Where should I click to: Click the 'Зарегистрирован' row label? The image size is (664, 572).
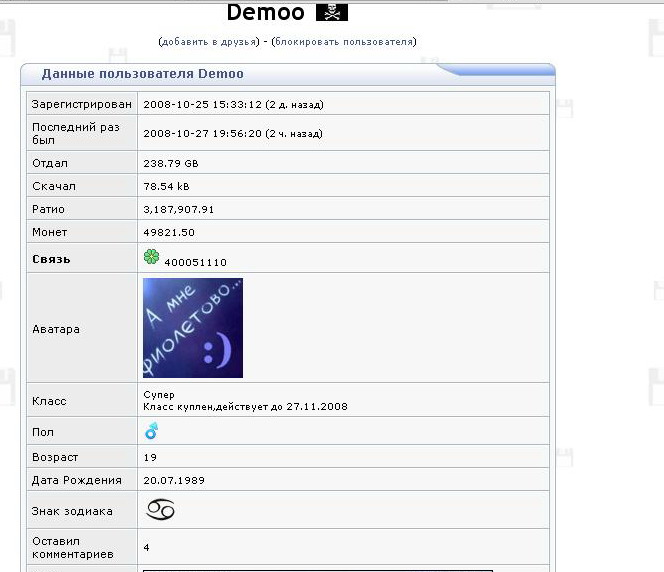(x=82, y=104)
